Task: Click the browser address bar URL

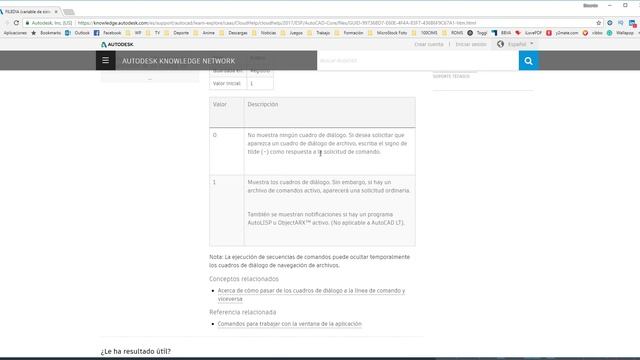Action: (277, 23)
